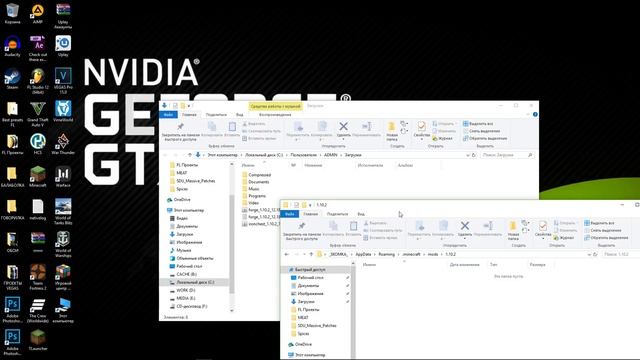Open recent locations dropdown in 1.10.2 window
The image size is (640, 360).
304,254
